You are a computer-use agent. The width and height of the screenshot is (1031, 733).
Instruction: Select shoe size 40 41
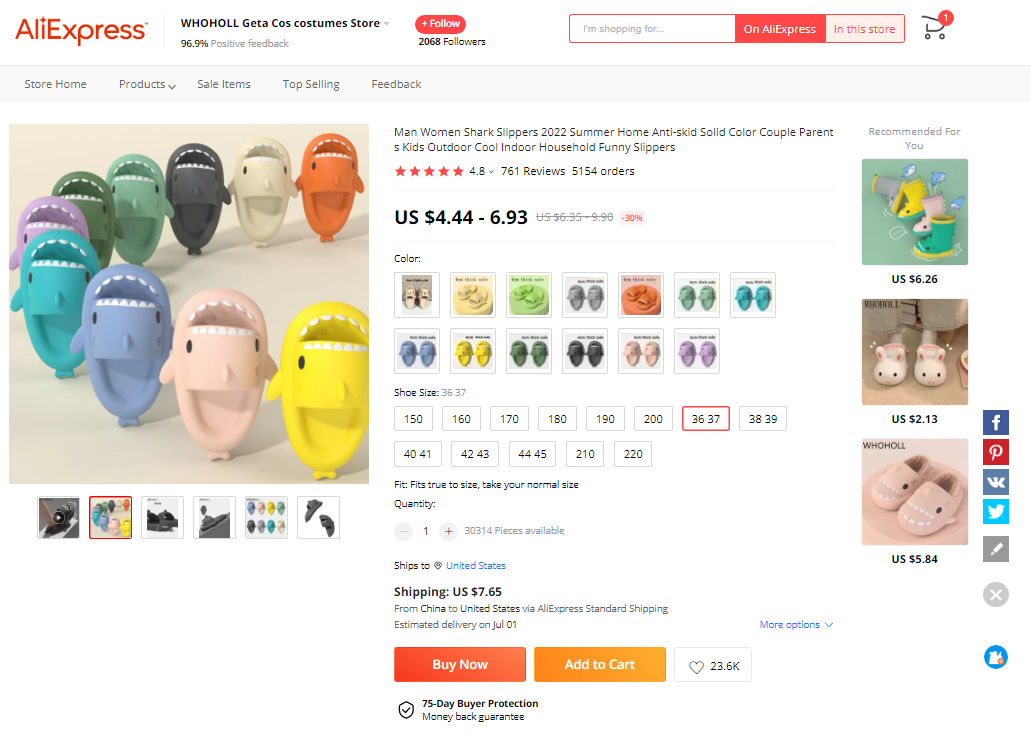point(417,453)
